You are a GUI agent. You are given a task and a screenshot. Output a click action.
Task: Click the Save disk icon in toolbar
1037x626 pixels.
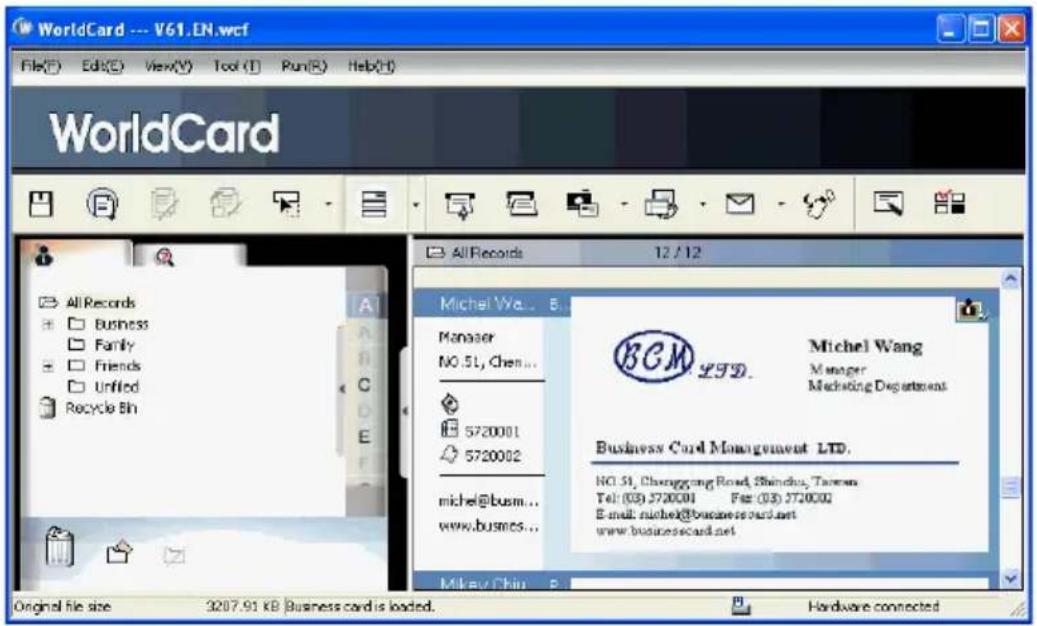[41, 204]
